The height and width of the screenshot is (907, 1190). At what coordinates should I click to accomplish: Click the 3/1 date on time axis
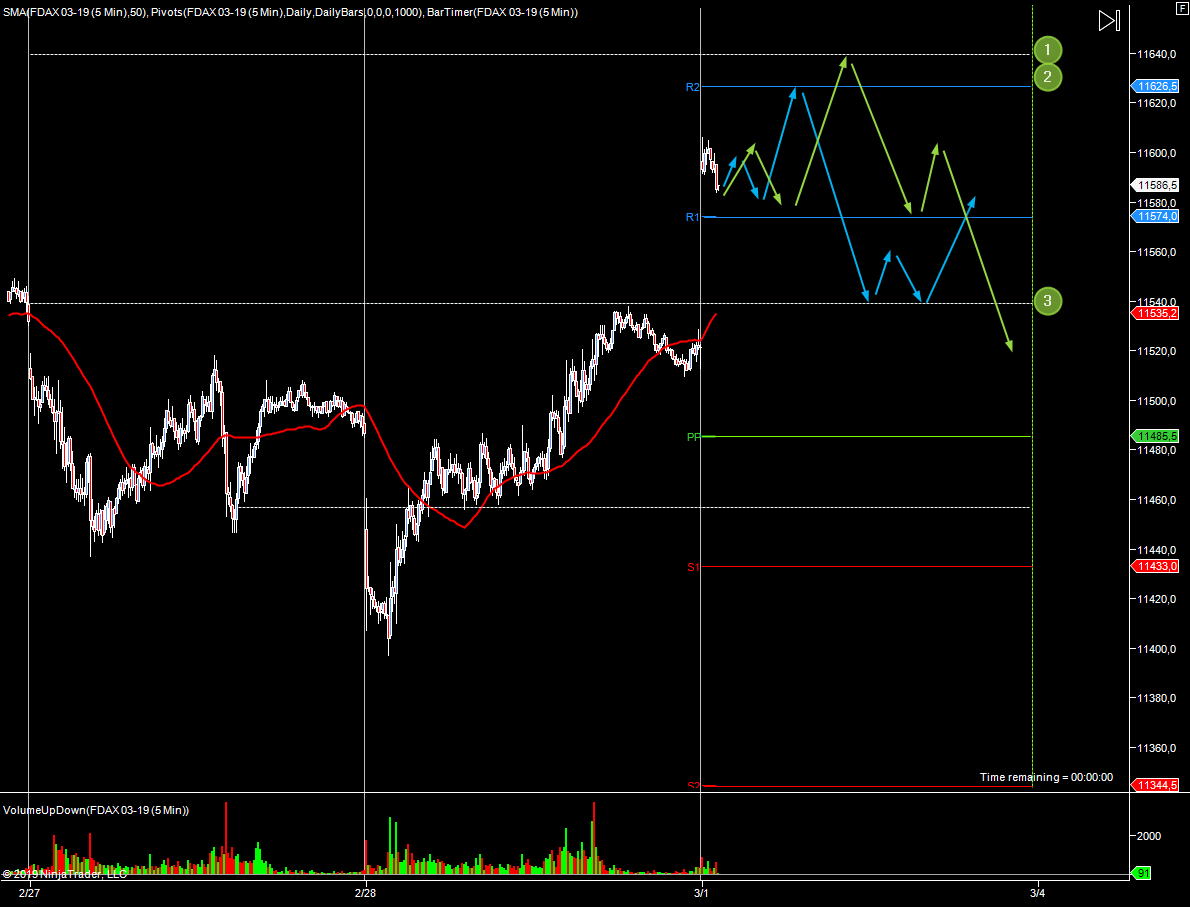(701, 893)
